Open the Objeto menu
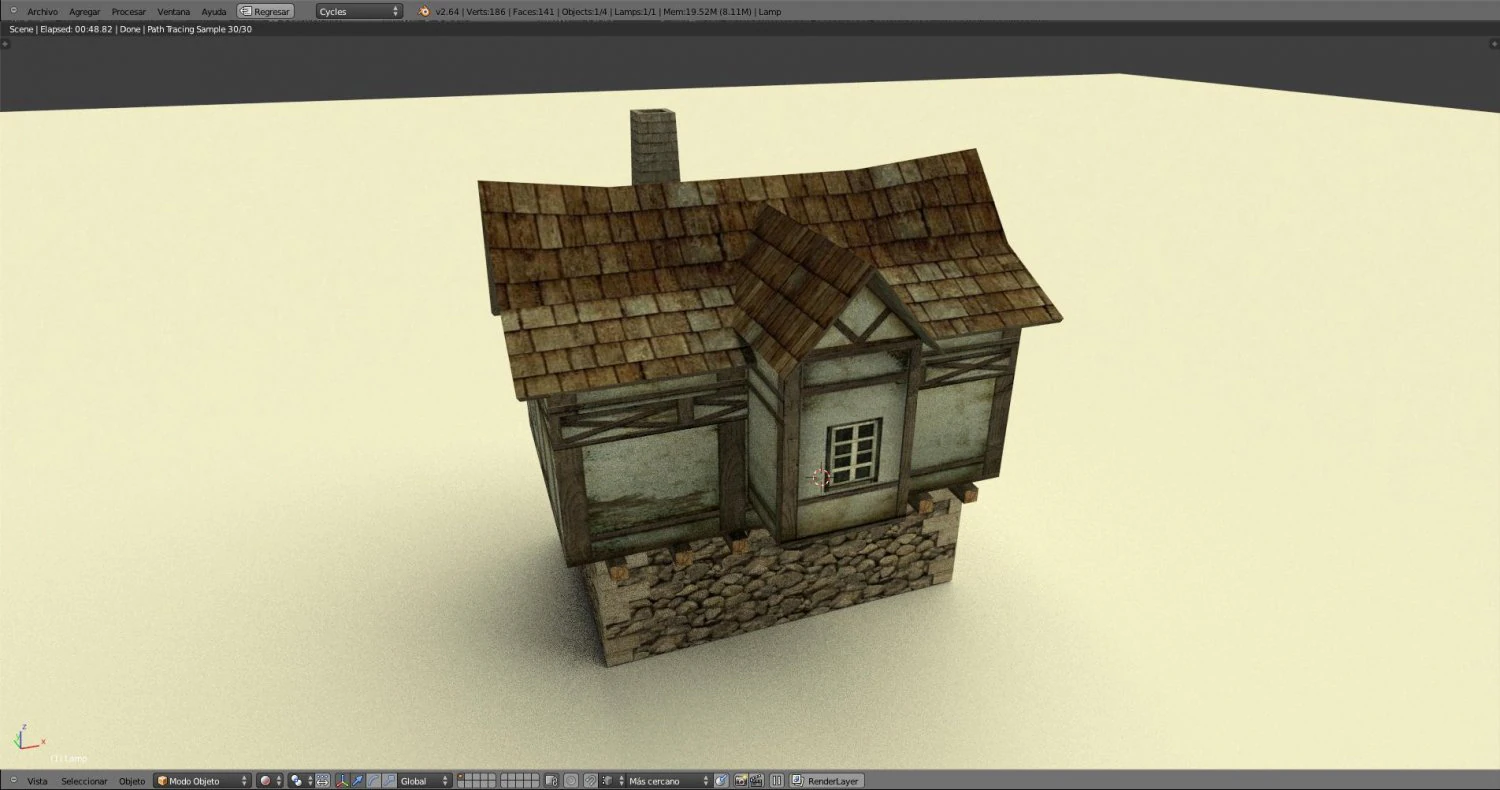The image size is (1500, 790). pos(132,781)
